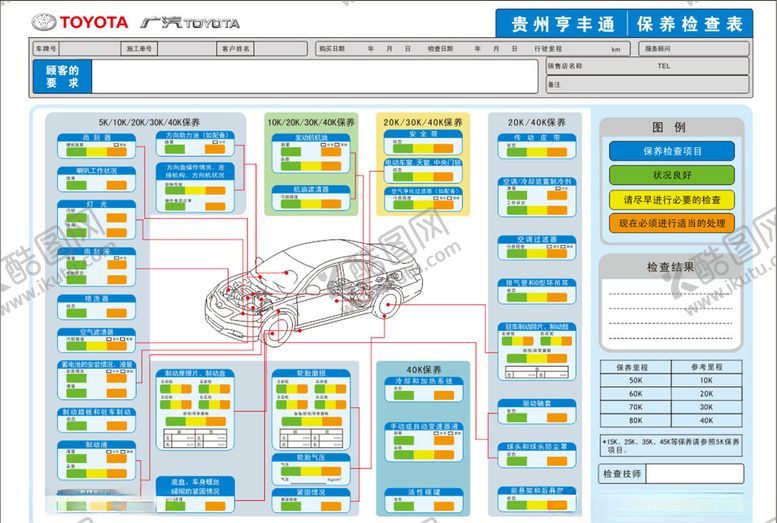Click the 检查技师 blank field
777x523 pixels.
coord(695,474)
